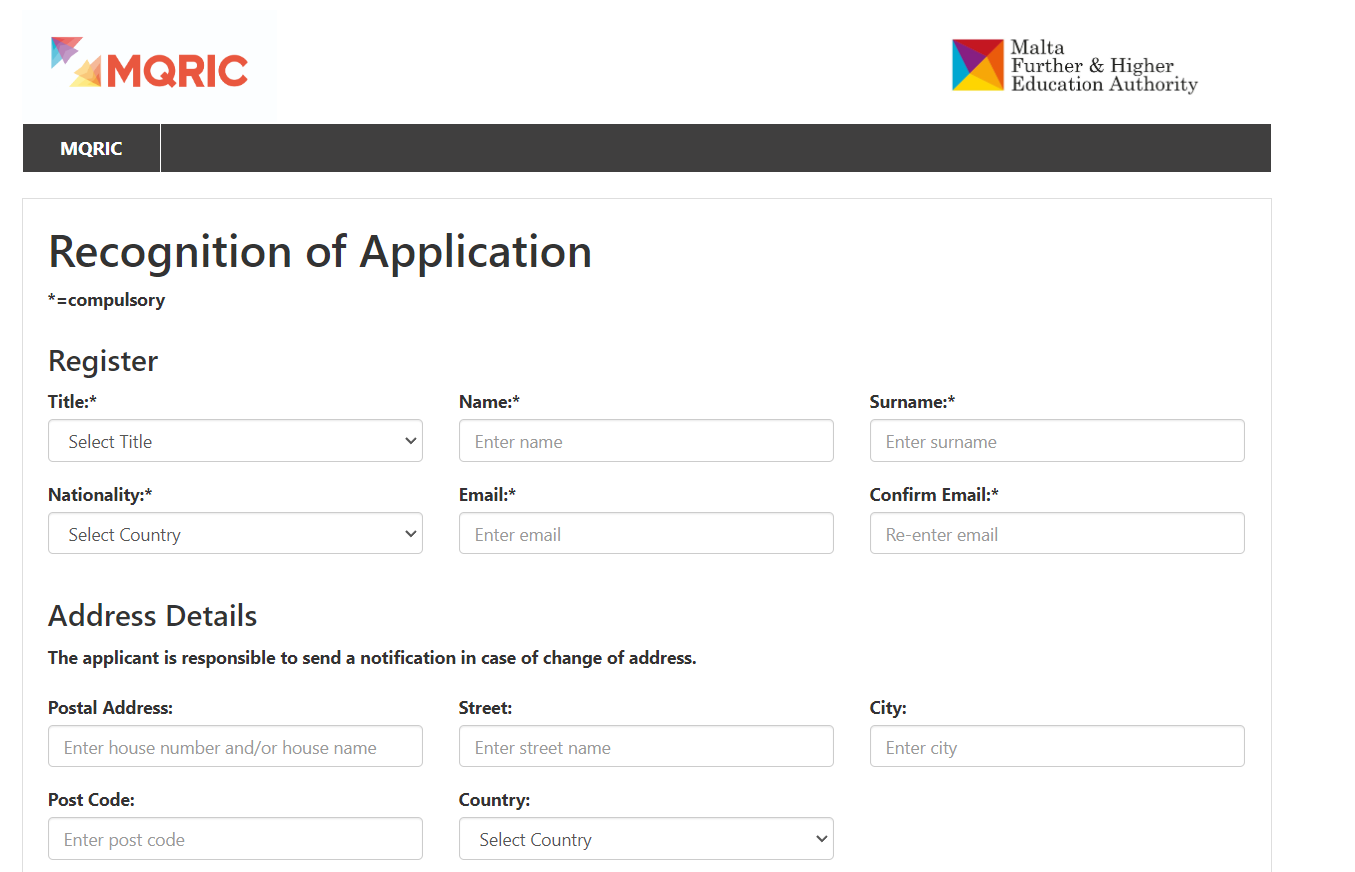Focus the Enter street name field
1355x872 pixels.
pyautogui.click(x=645, y=747)
